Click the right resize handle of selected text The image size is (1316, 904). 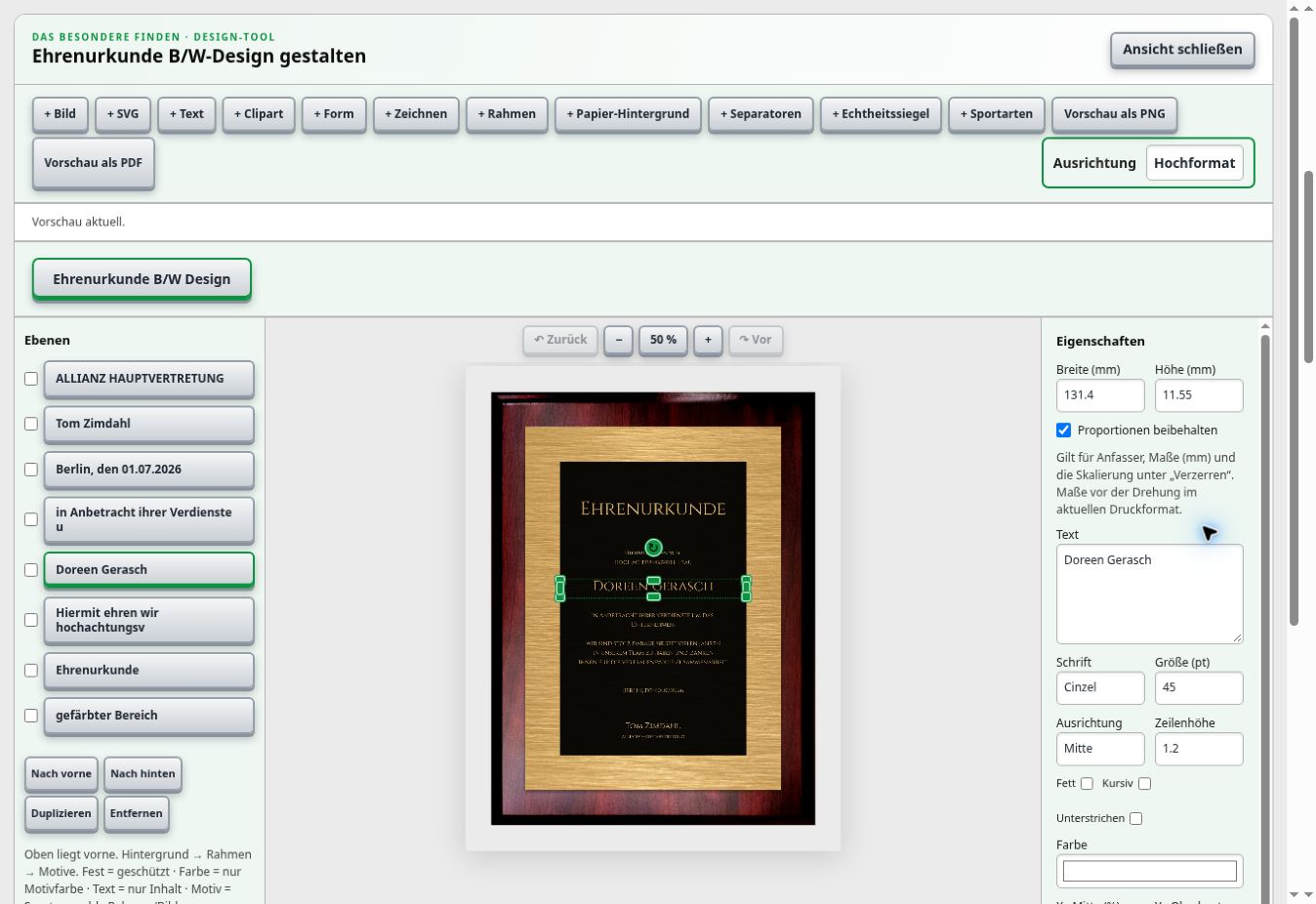(x=746, y=589)
